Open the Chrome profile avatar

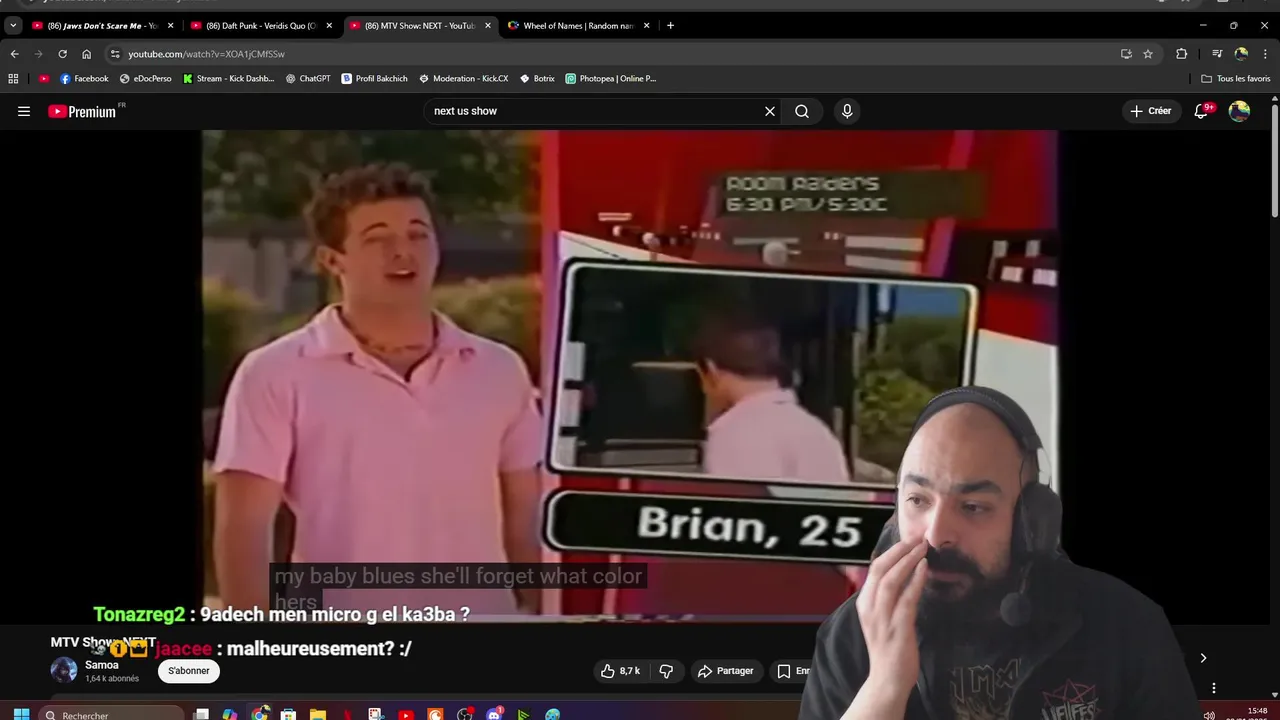pyautogui.click(x=1241, y=54)
